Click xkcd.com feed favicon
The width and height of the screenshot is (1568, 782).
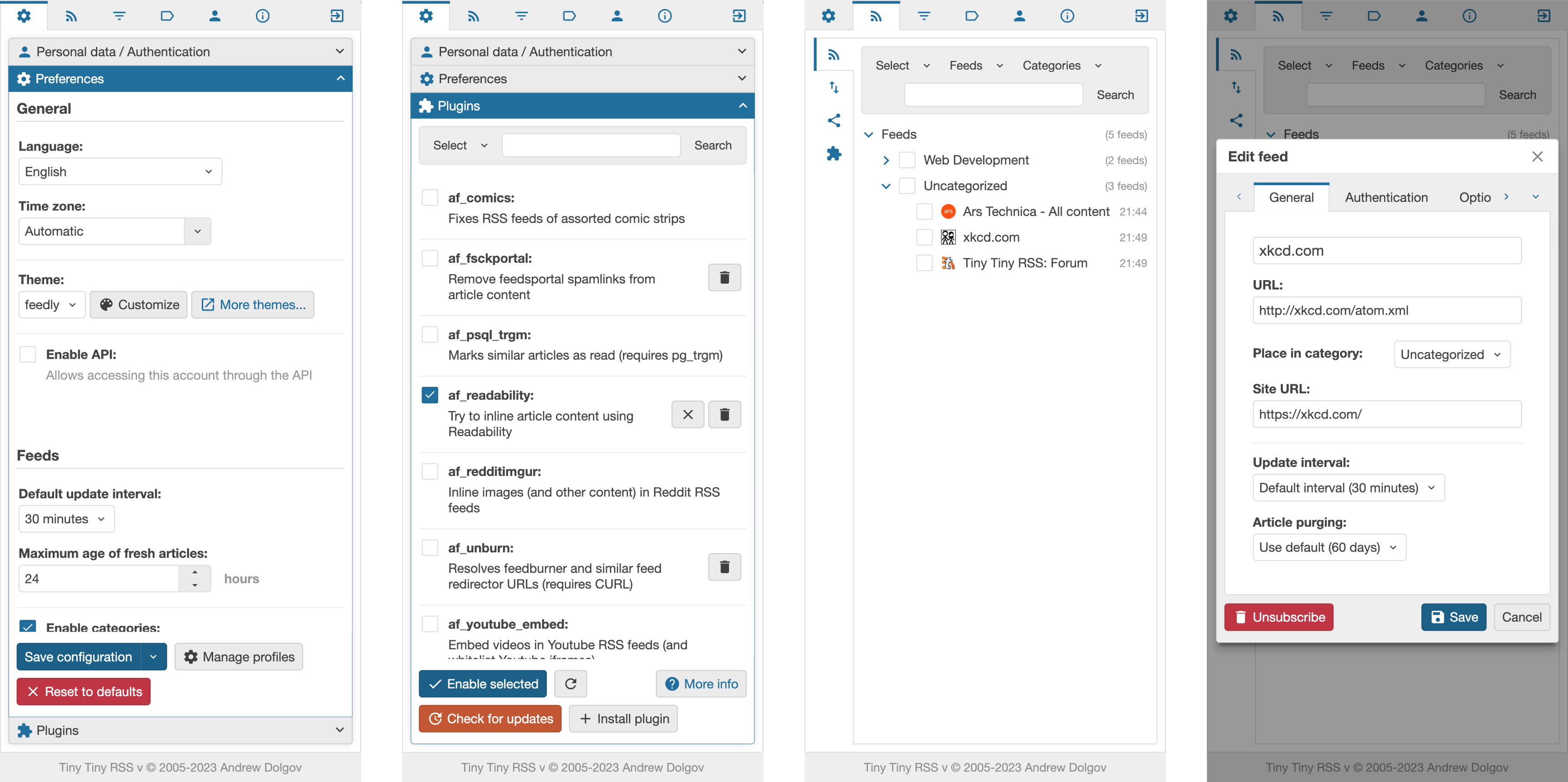[x=948, y=237]
